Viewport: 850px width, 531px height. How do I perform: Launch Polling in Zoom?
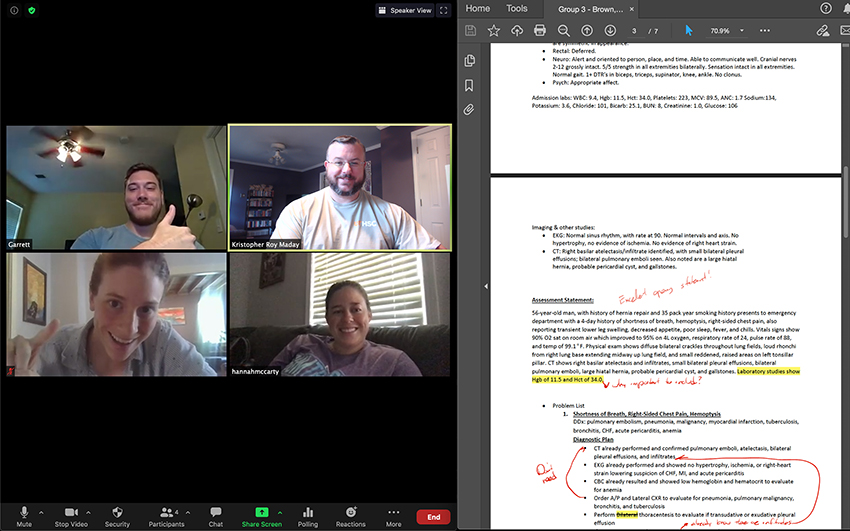(308, 516)
